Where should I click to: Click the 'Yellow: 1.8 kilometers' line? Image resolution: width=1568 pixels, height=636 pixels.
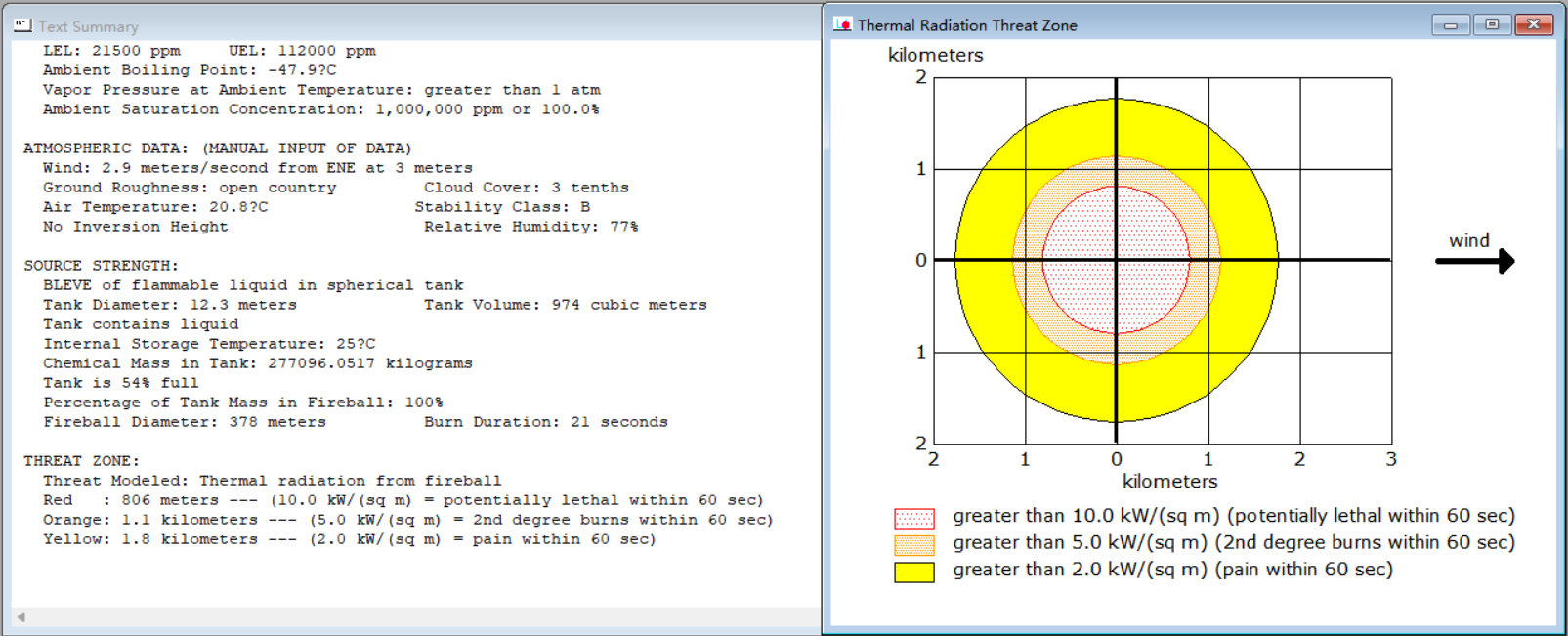tap(350, 539)
